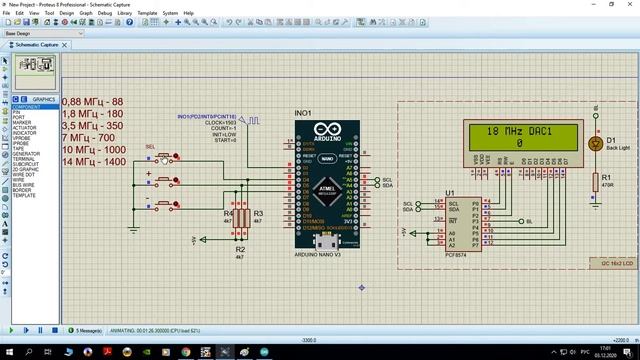640x360 pixels.
Task: Zoom in with first magnifier icon
Action: (x=187, y=22)
